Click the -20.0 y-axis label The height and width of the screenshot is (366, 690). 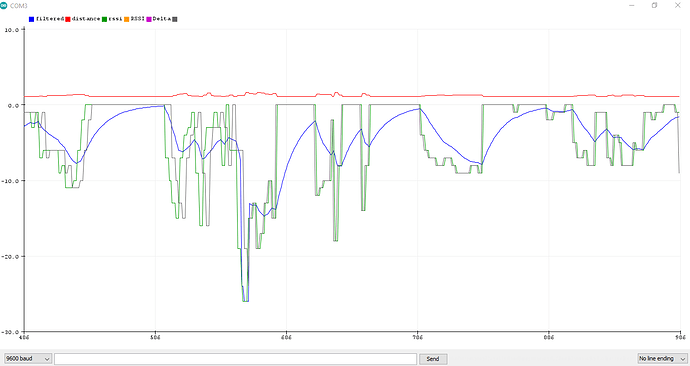(x=11, y=256)
